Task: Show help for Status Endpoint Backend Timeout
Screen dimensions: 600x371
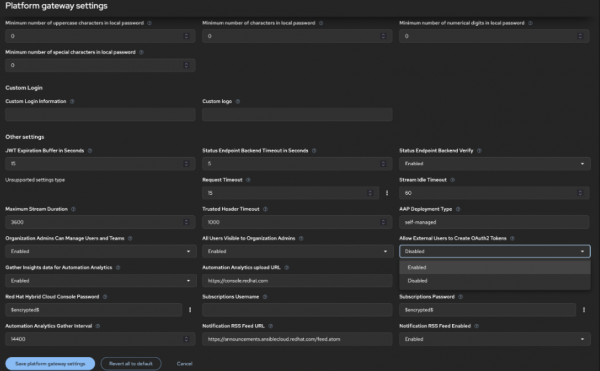Action: (314, 151)
